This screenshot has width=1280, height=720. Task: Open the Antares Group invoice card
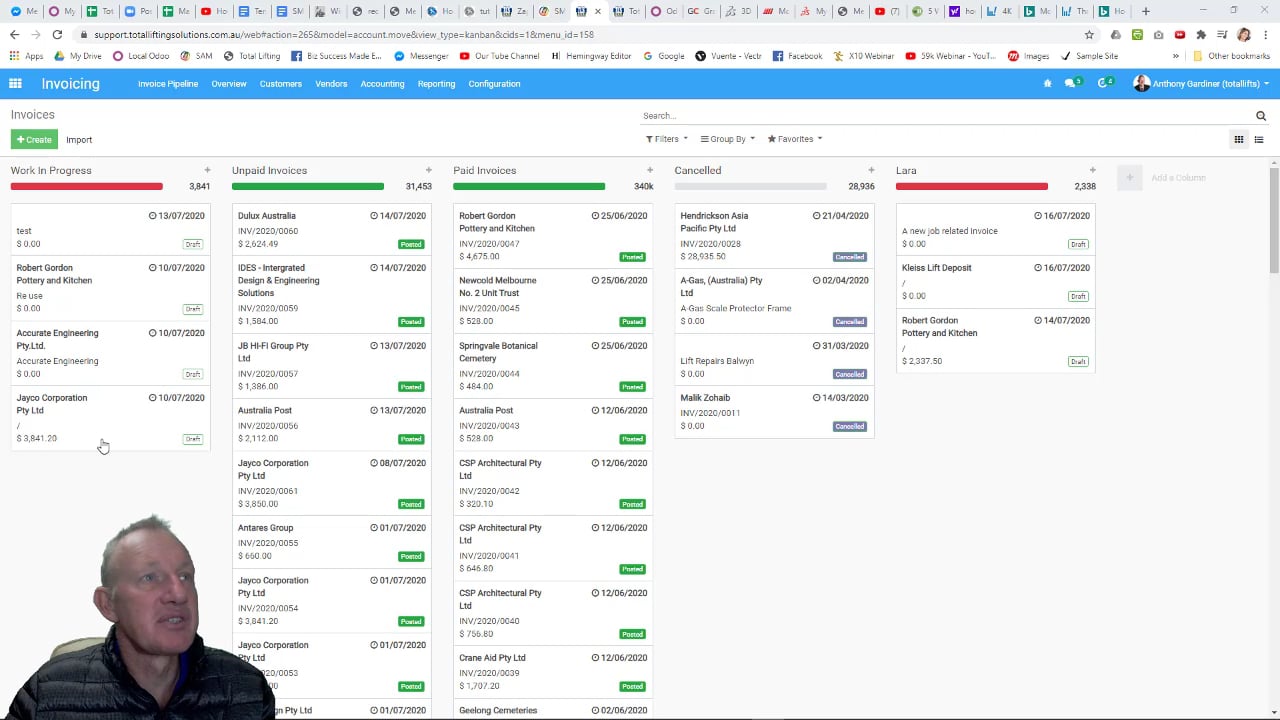click(332, 542)
